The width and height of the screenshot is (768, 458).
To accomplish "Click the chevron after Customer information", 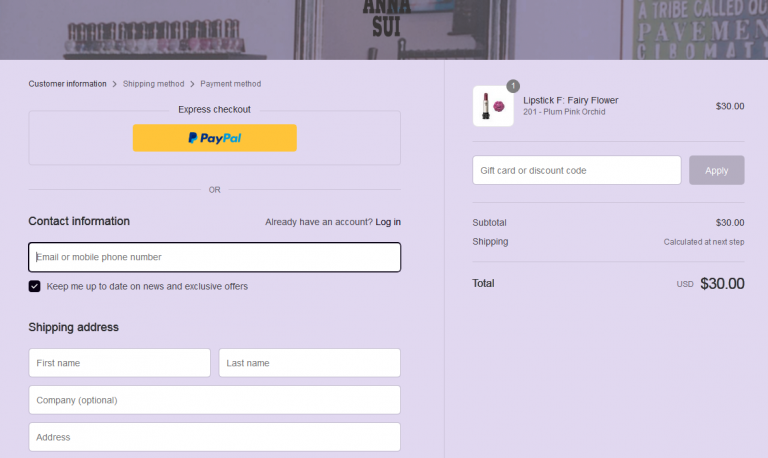I will 115,84.
